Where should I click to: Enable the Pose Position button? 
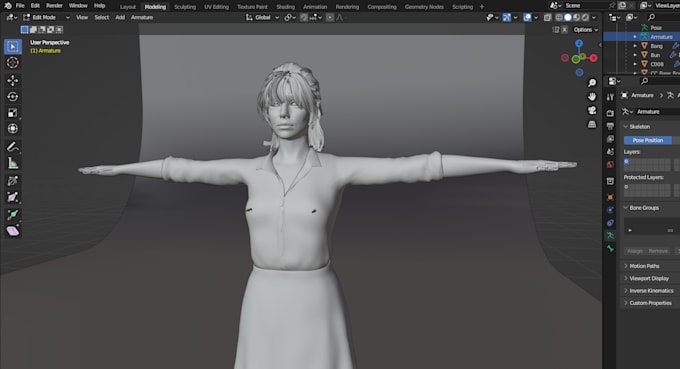[647, 140]
